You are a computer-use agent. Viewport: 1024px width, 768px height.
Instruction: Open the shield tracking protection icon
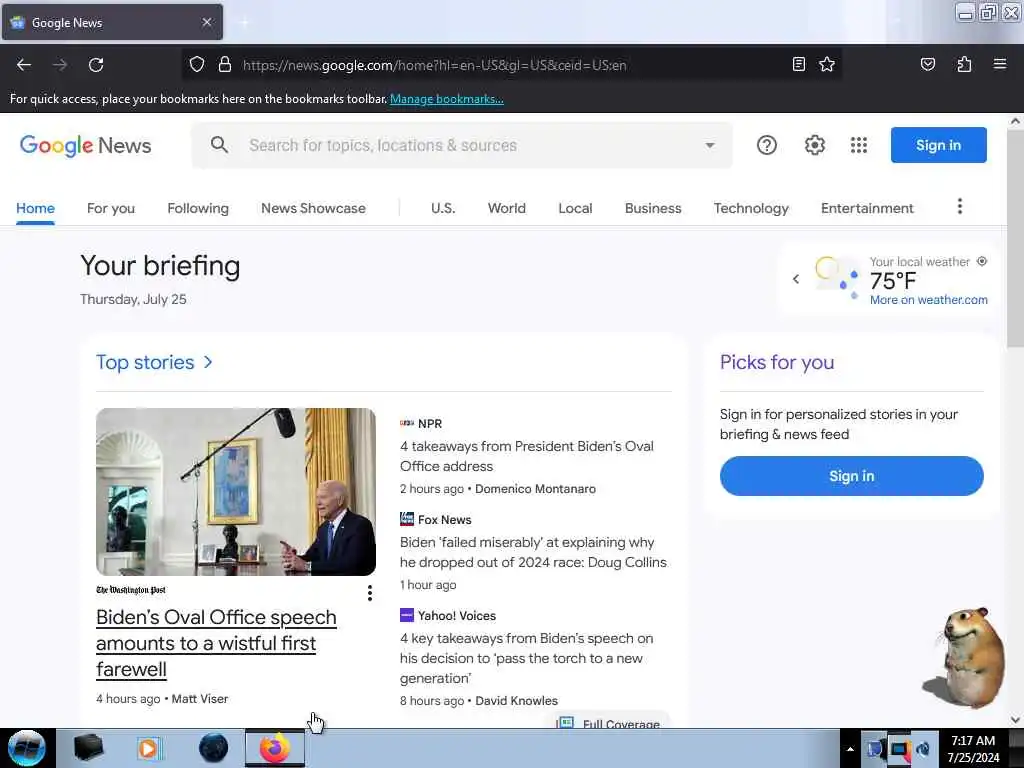197,65
